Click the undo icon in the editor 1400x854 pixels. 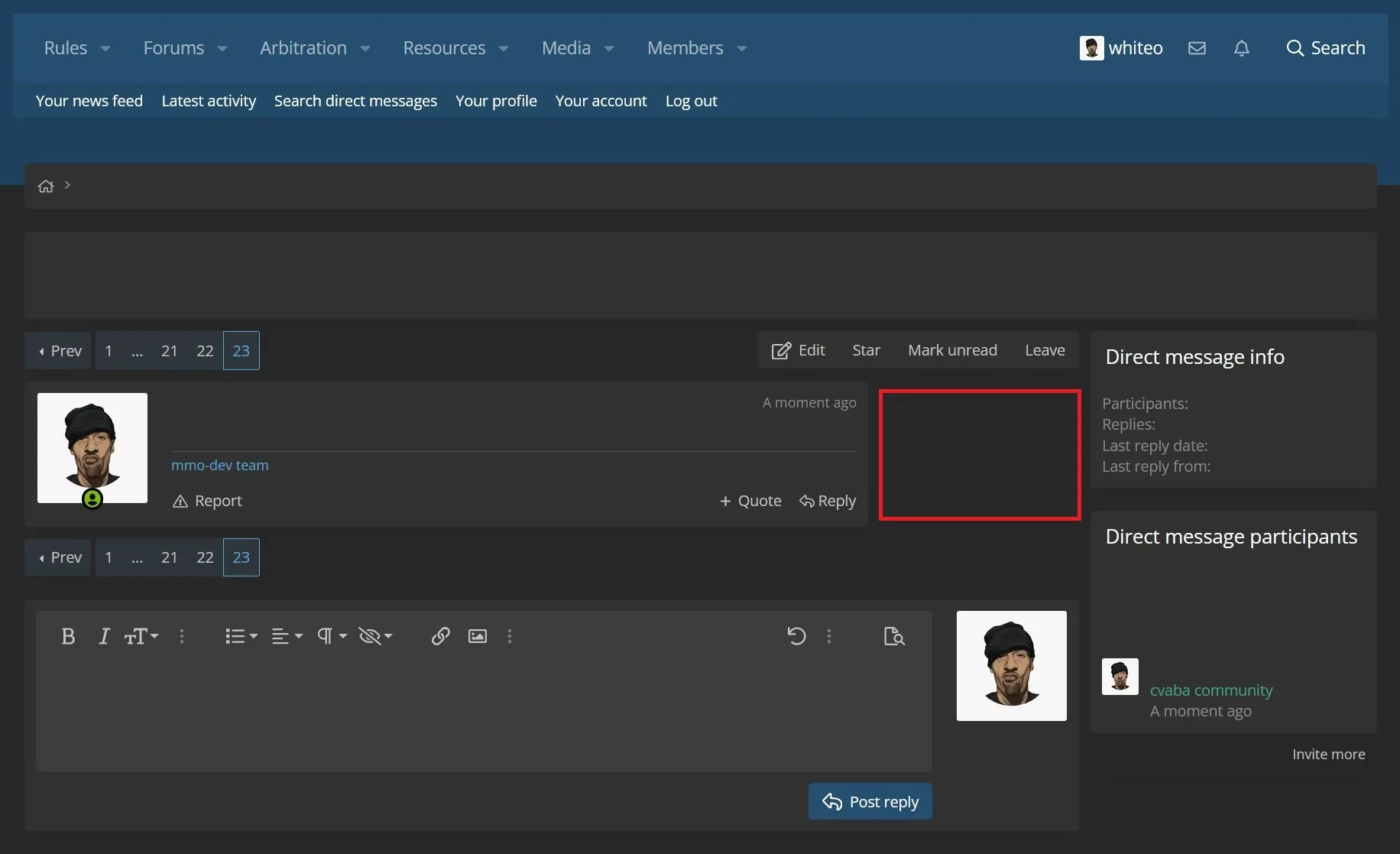[796, 636]
